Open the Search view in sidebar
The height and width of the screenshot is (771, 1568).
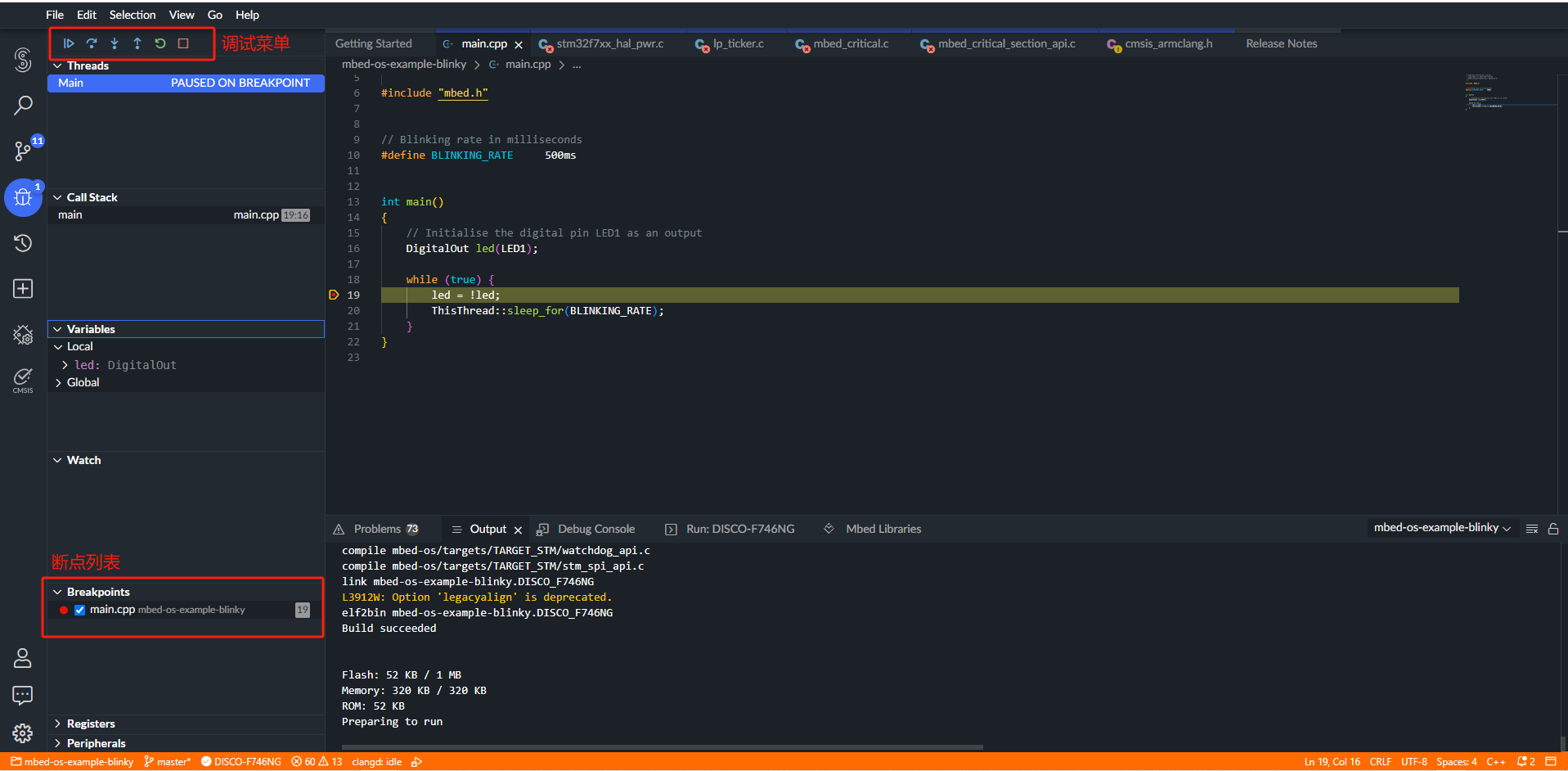point(23,105)
